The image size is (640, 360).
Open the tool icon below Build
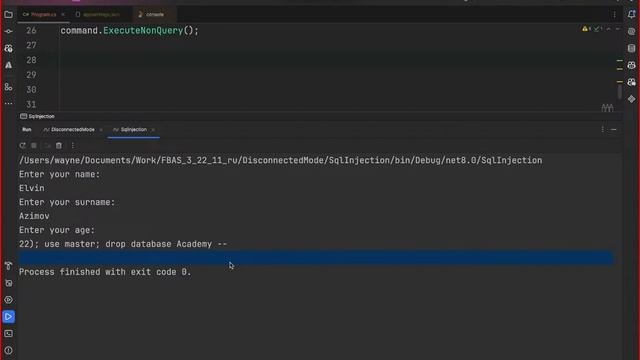click(x=8, y=283)
